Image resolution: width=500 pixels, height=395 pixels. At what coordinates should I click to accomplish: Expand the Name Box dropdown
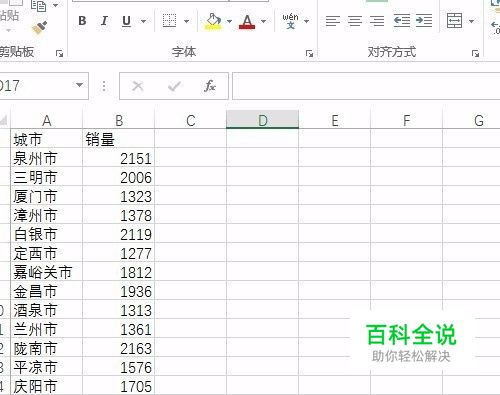coord(79,85)
